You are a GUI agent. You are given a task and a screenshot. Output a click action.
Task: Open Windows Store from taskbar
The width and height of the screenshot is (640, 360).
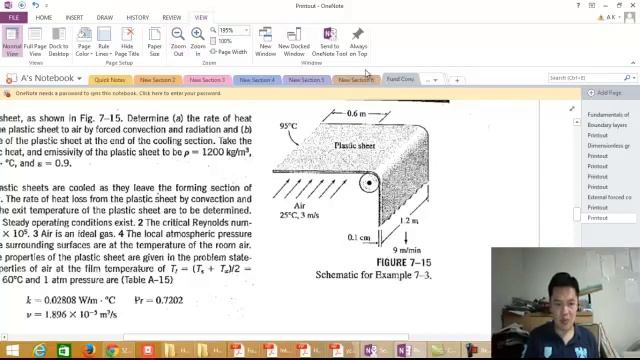coord(64,351)
